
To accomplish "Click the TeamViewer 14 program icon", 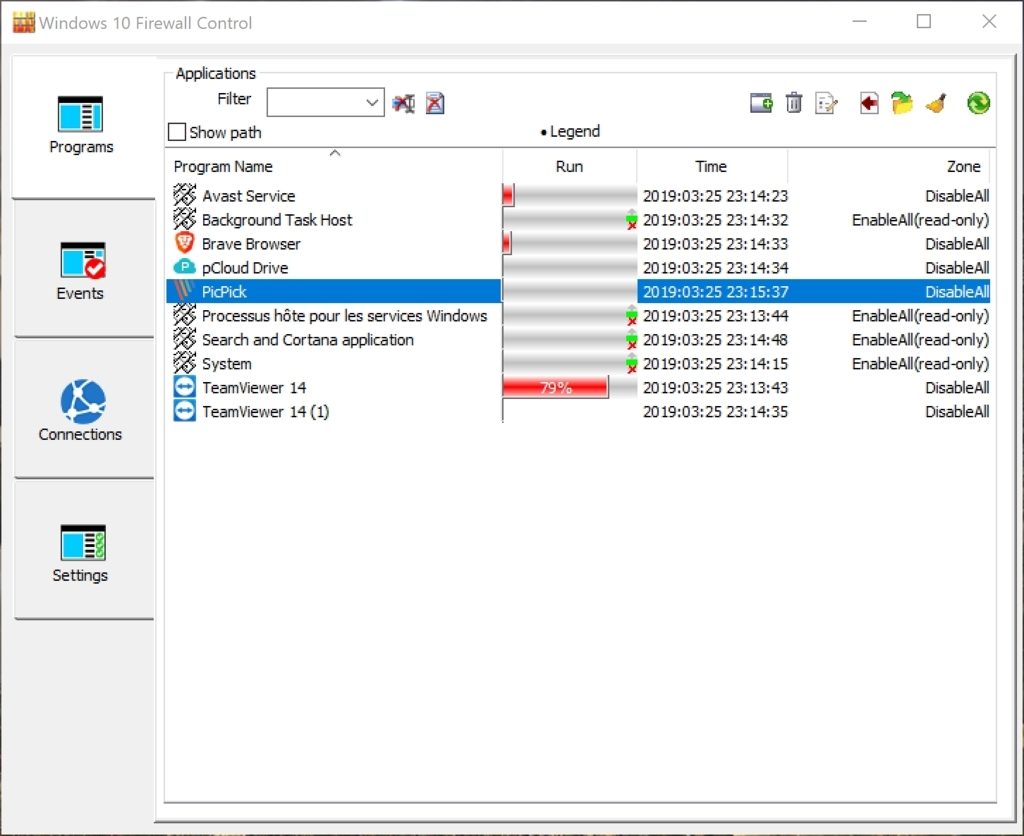I will pos(185,387).
